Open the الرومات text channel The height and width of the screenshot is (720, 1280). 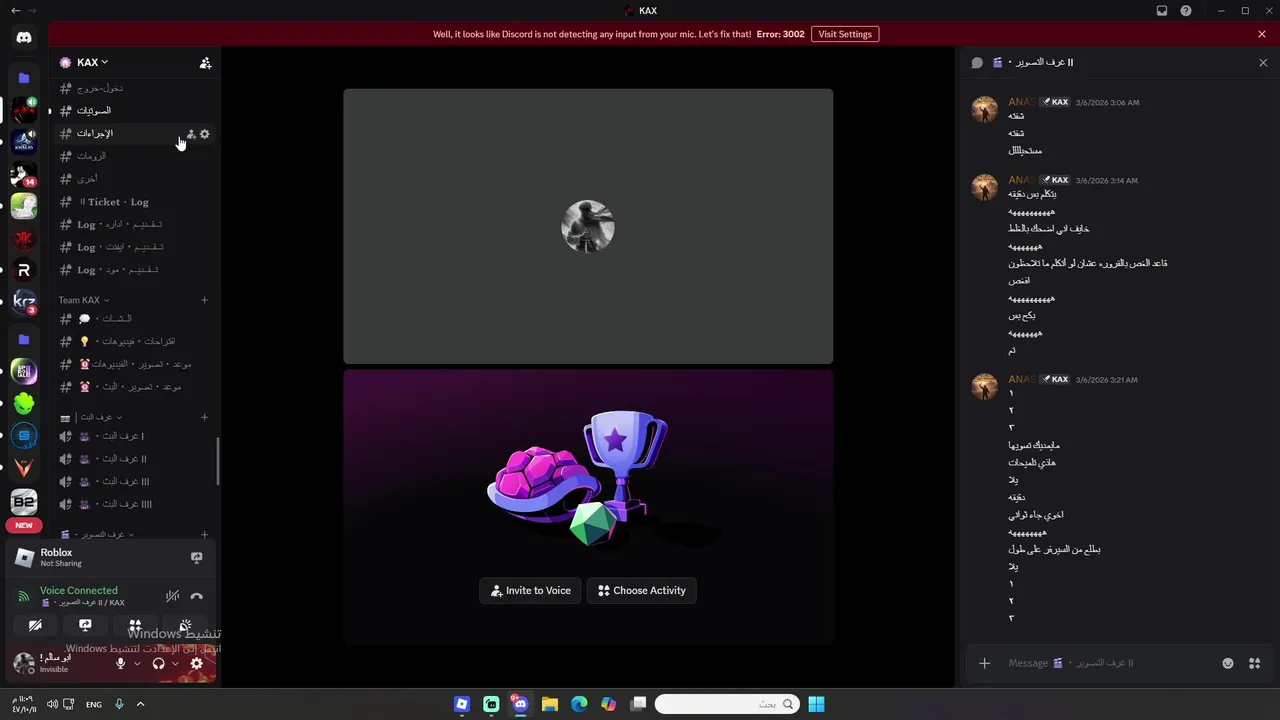[134, 156]
